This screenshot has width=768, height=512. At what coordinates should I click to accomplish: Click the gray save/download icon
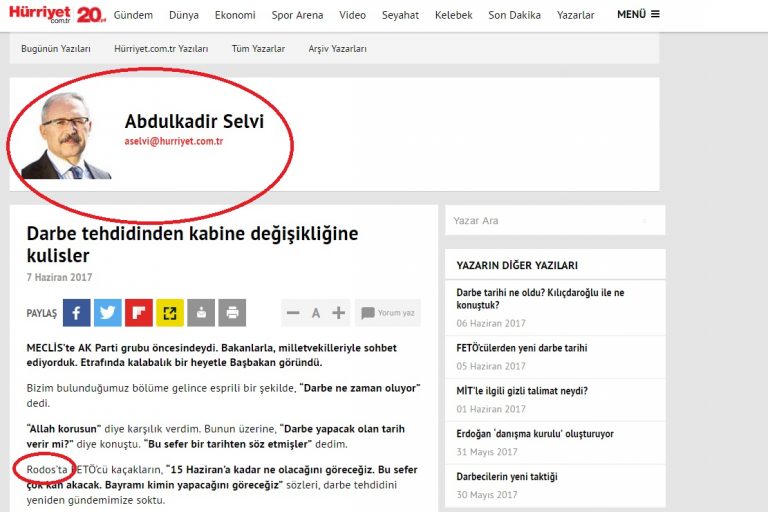point(201,313)
